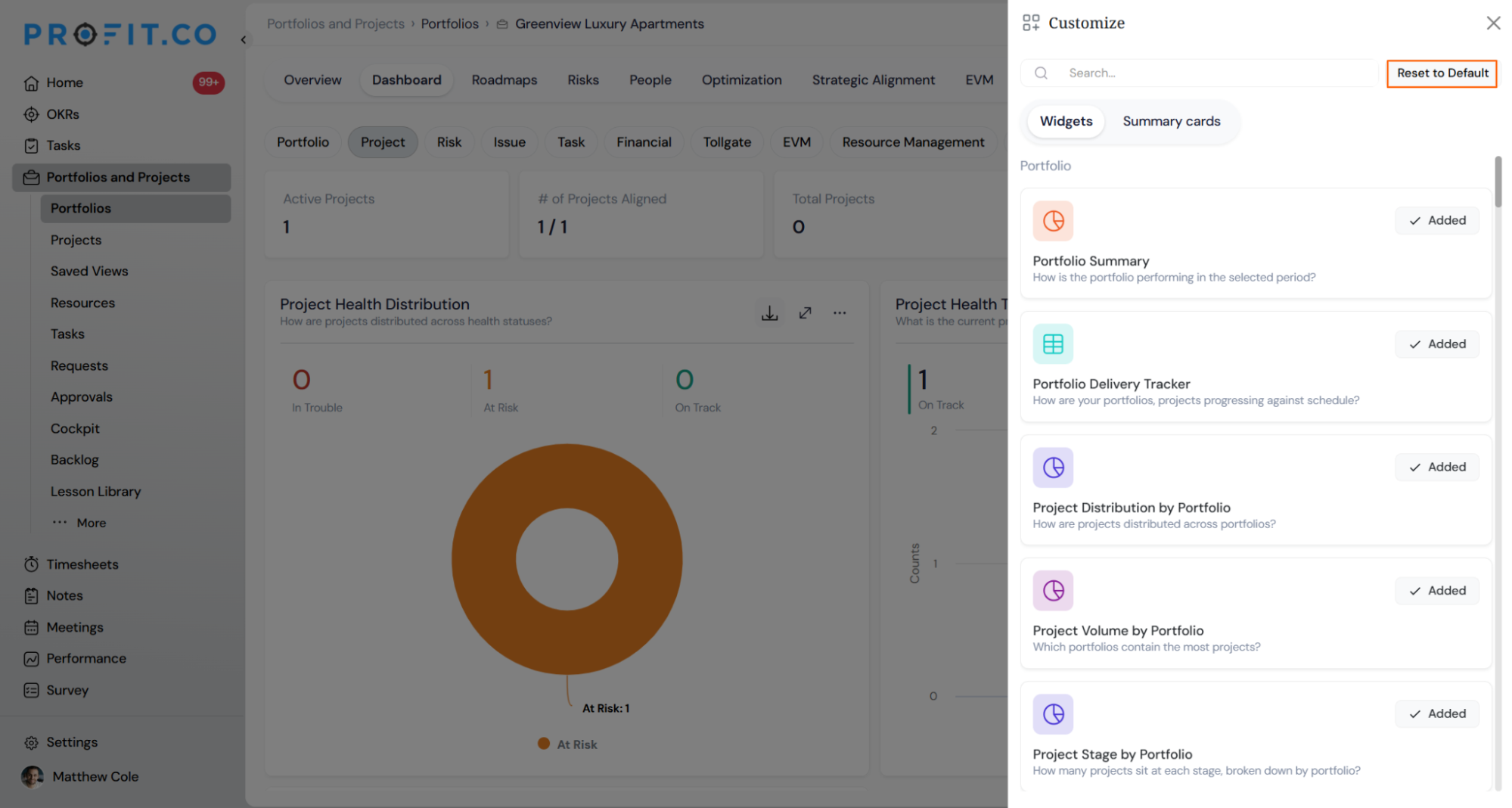This screenshot has width=1512, height=808.
Task: Toggle Added for Project Stage by Portfolio
Action: 1437,713
